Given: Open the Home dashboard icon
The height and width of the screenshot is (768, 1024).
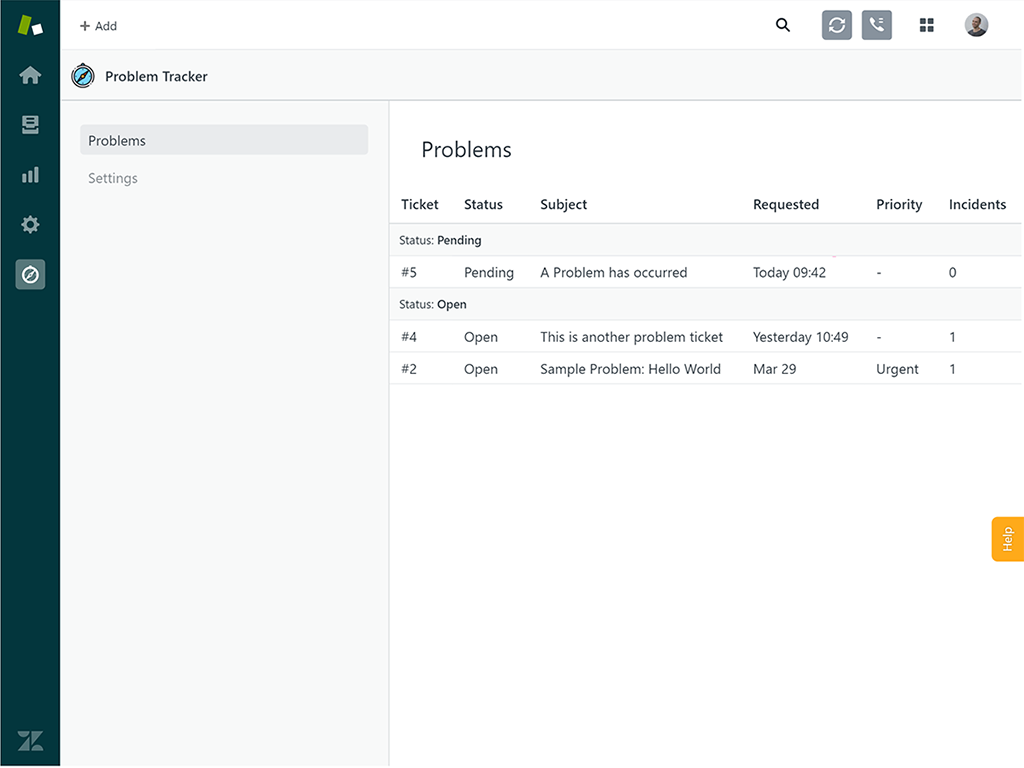Looking at the screenshot, I should point(30,74).
